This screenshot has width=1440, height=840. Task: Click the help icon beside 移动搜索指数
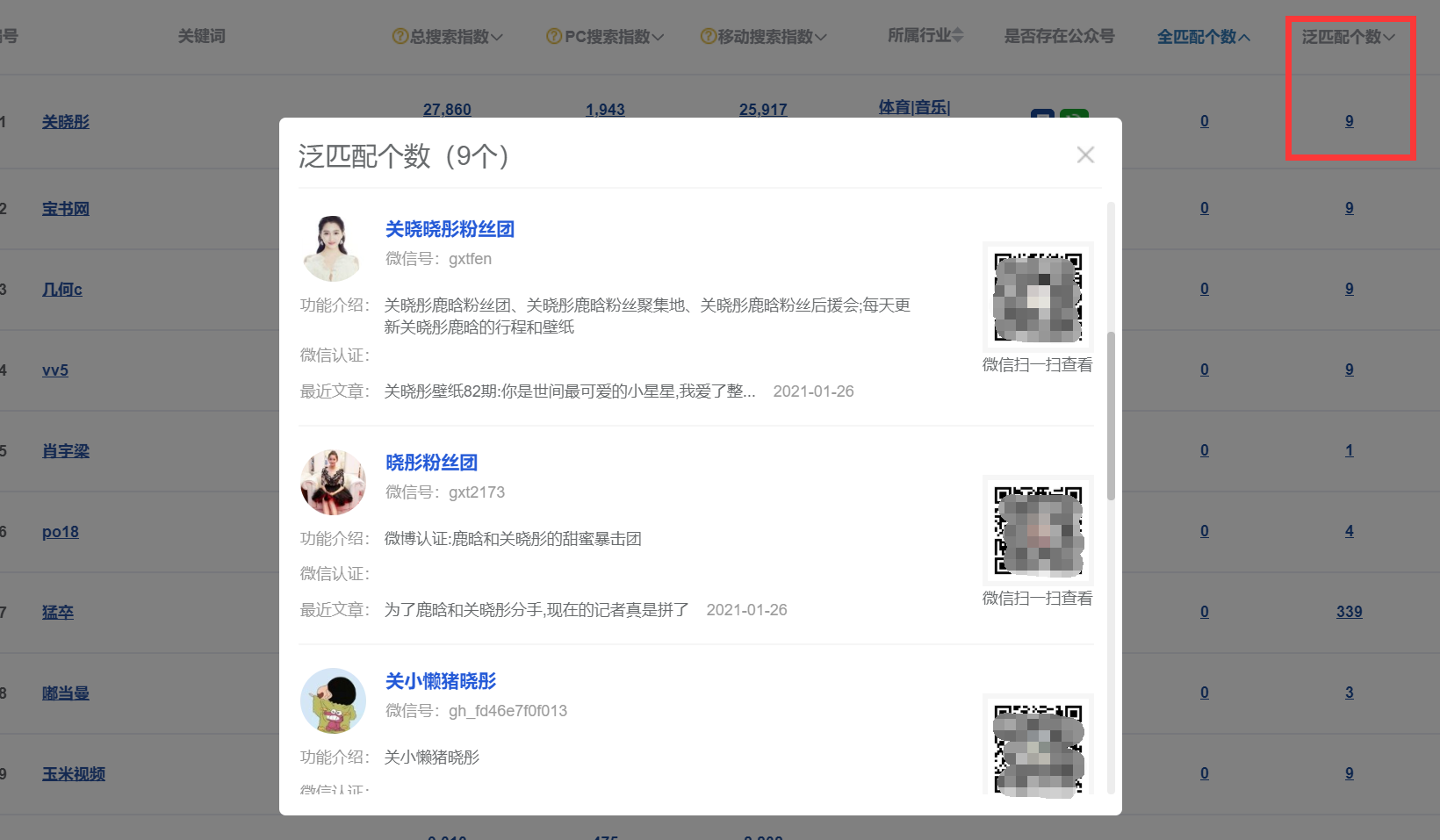[x=707, y=37]
